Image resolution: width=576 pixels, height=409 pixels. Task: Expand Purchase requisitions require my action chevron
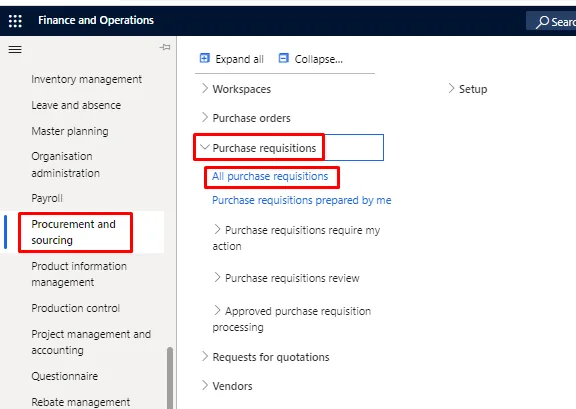(x=217, y=229)
